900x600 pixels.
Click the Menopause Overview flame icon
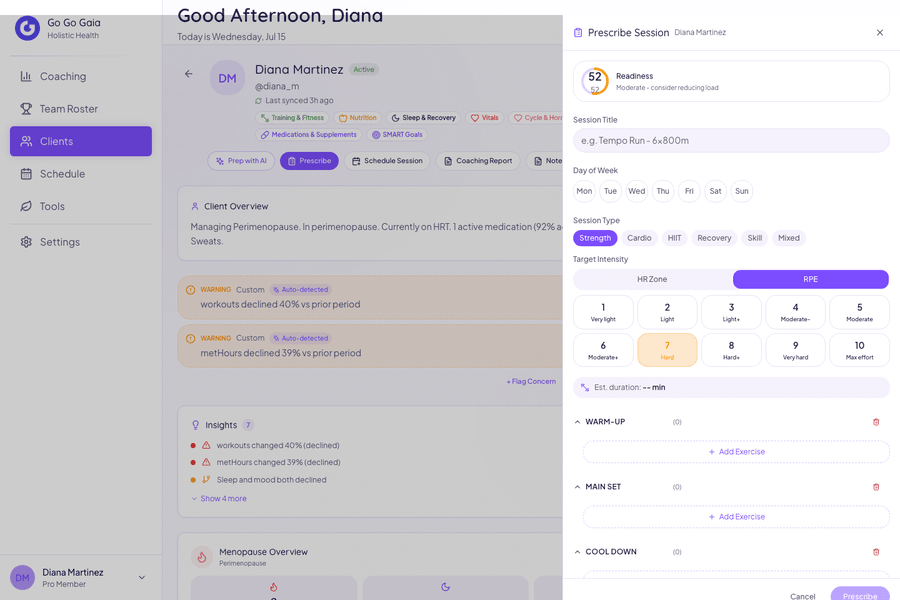pos(202,556)
